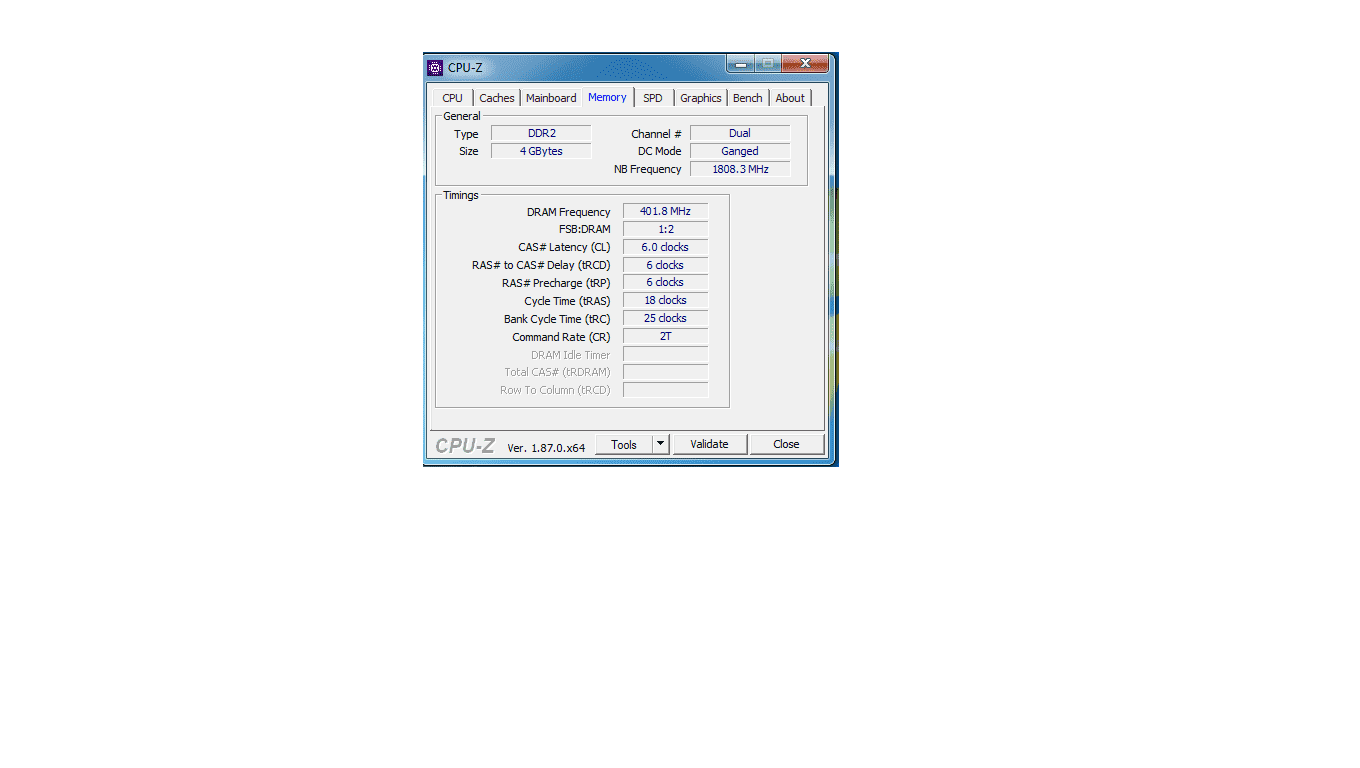Image resolution: width=1360 pixels, height=768 pixels.
Task: Open the Caches tab
Action: pyautogui.click(x=497, y=98)
